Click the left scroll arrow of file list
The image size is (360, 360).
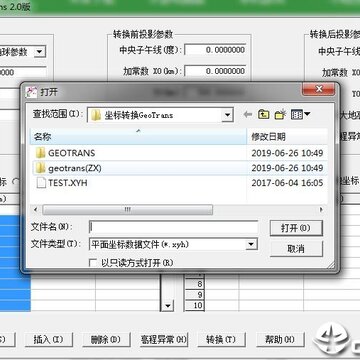coord(36,210)
